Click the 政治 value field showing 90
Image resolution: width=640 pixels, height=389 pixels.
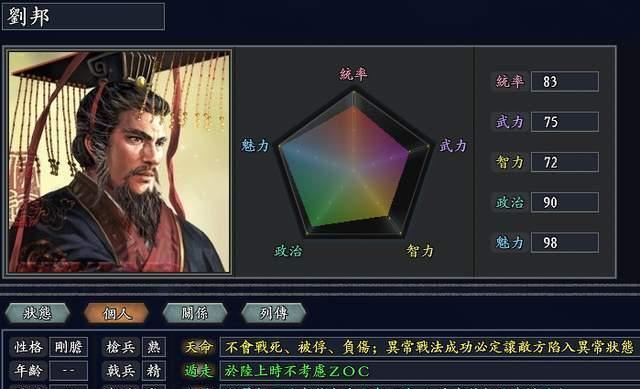pyautogui.click(x=565, y=202)
